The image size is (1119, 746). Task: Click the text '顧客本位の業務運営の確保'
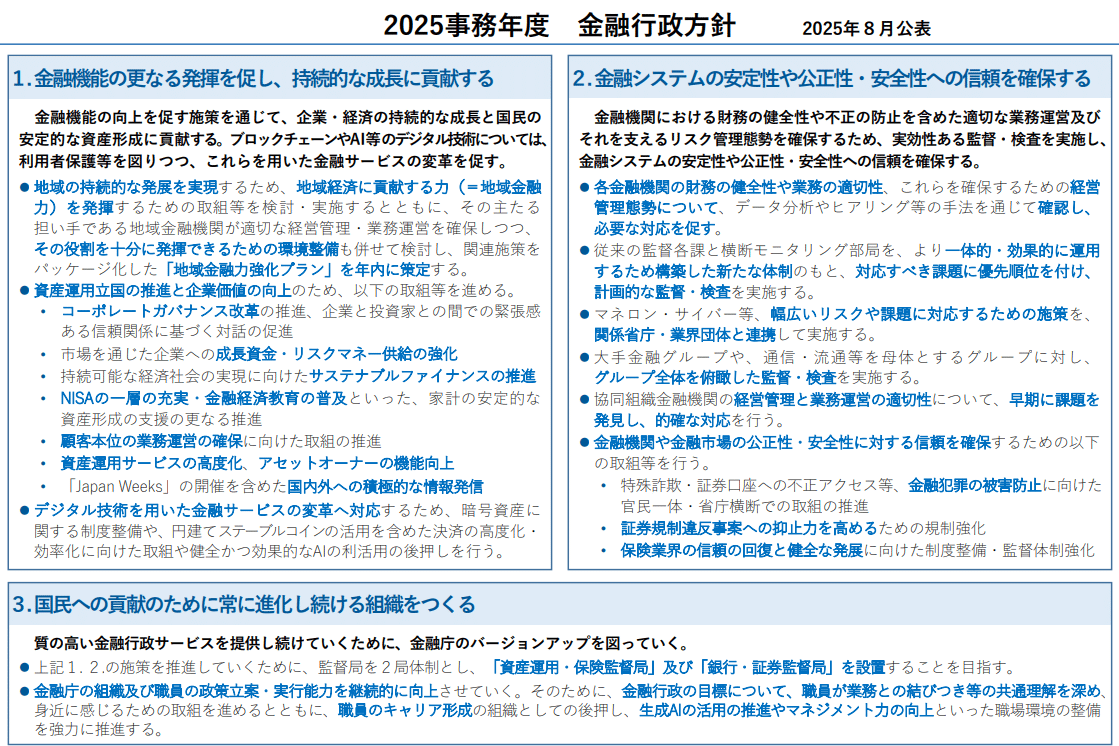(x=152, y=442)
